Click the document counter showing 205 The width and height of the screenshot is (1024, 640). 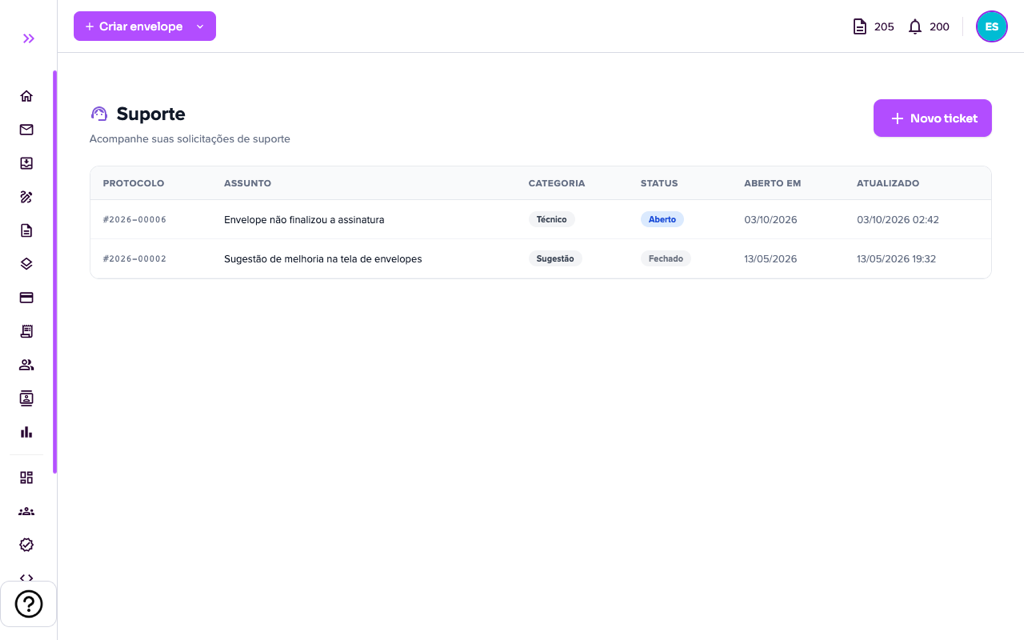click(873, 27)
